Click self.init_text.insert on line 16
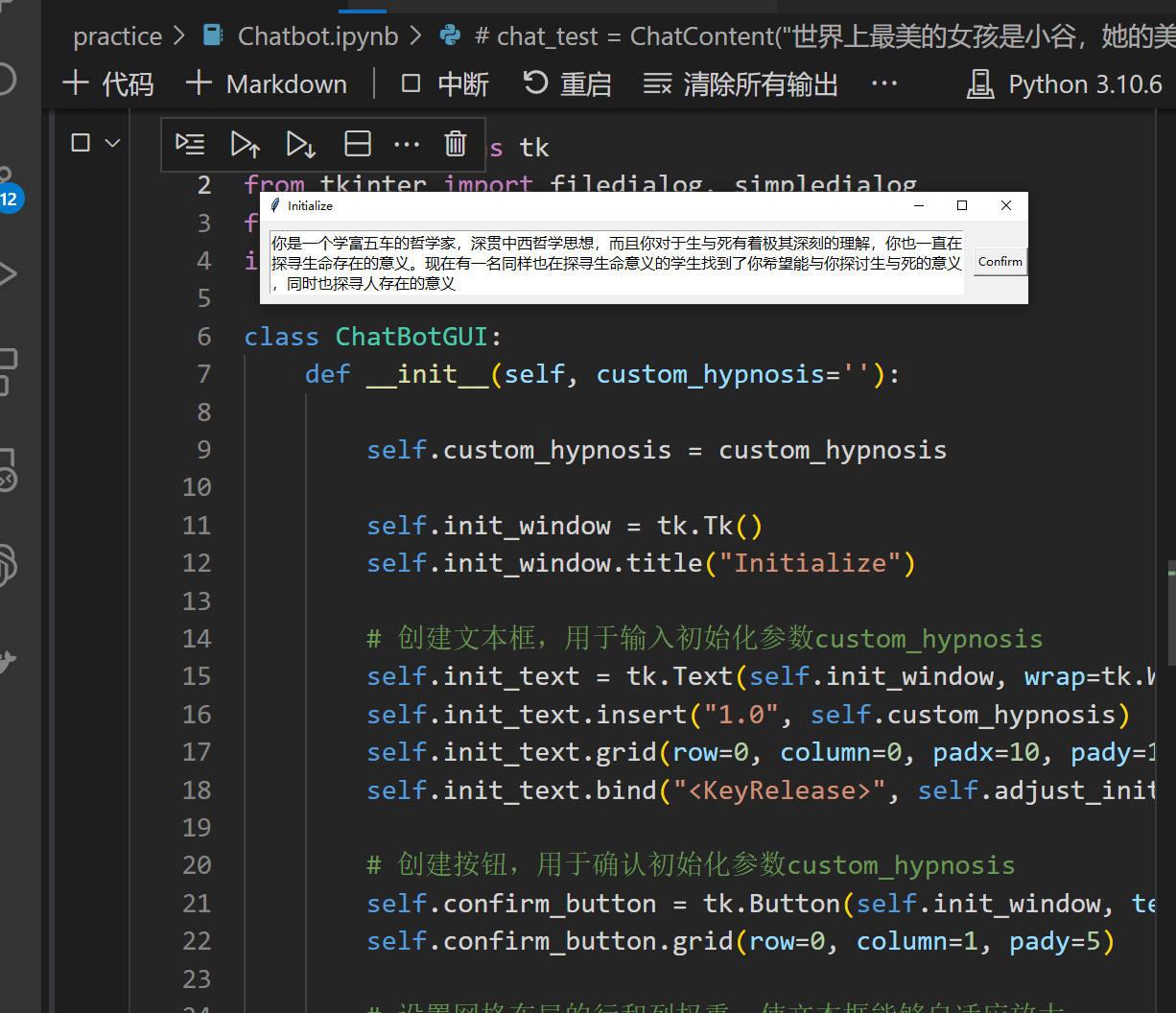 tap(527, 715)
